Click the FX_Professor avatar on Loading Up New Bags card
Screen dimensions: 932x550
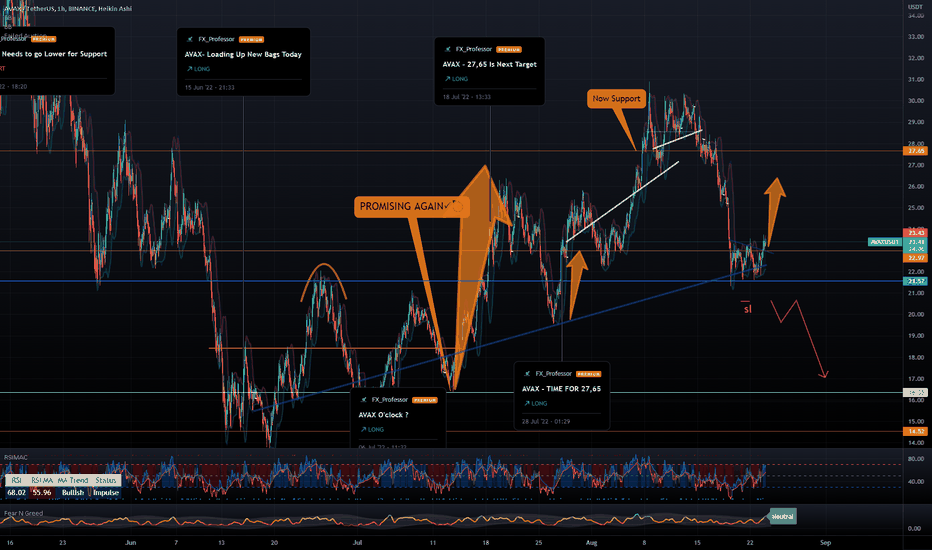[x=190, y=39]
